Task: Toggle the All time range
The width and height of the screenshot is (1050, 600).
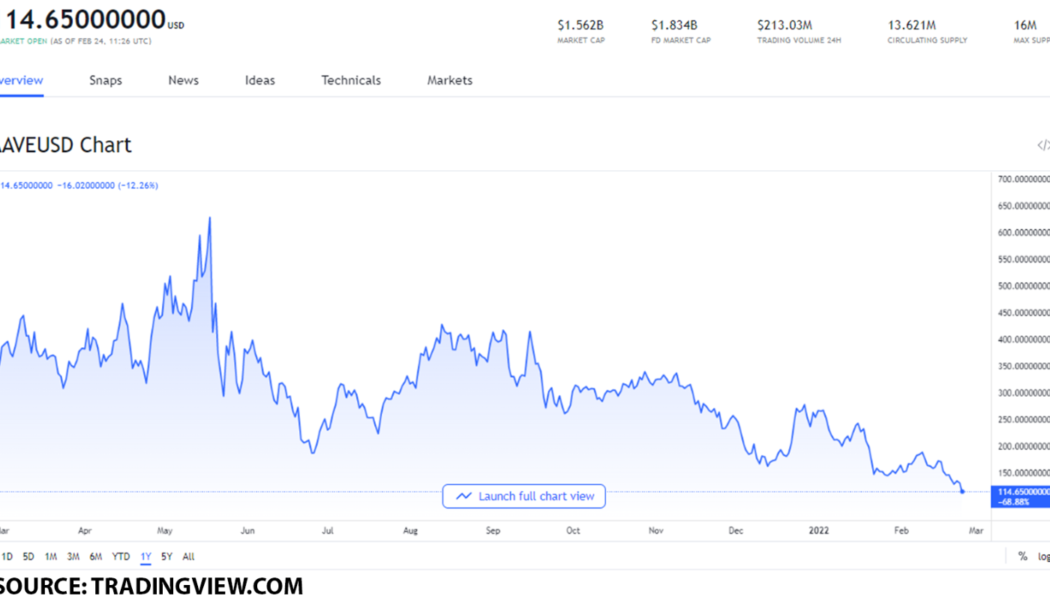Action: coord(188,557)
